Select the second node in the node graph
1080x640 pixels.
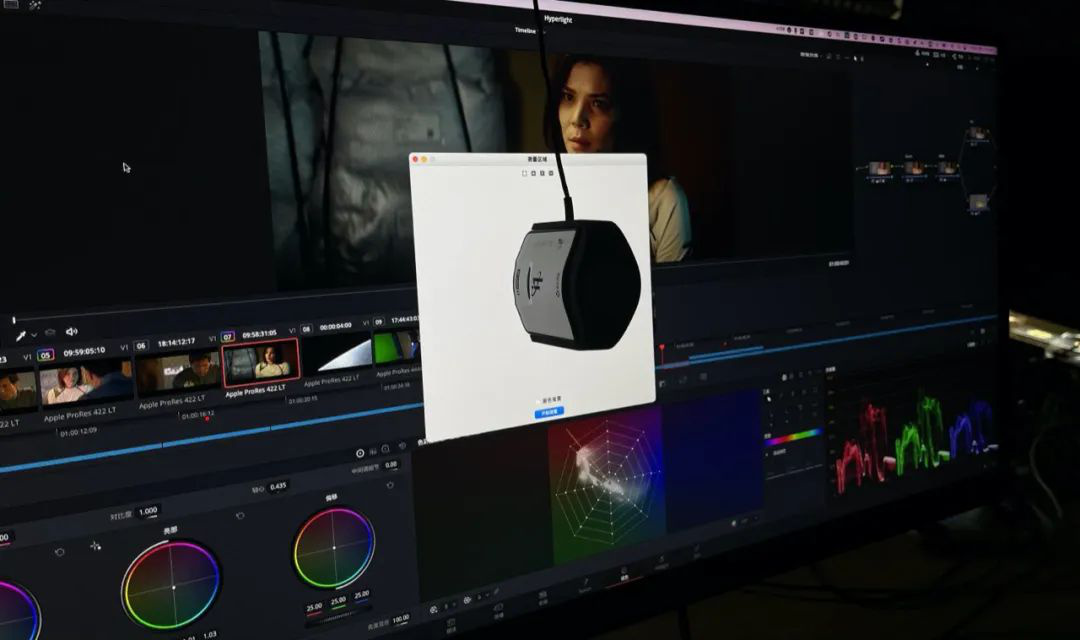coord(914,168)
